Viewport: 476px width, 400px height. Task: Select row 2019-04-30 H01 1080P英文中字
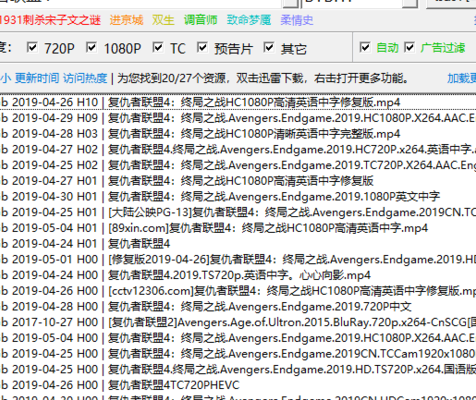(x=238, y=196)
